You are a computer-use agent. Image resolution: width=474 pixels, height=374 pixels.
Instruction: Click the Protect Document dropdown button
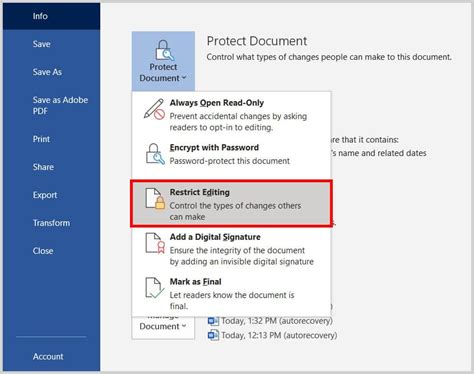pos(163,61)
